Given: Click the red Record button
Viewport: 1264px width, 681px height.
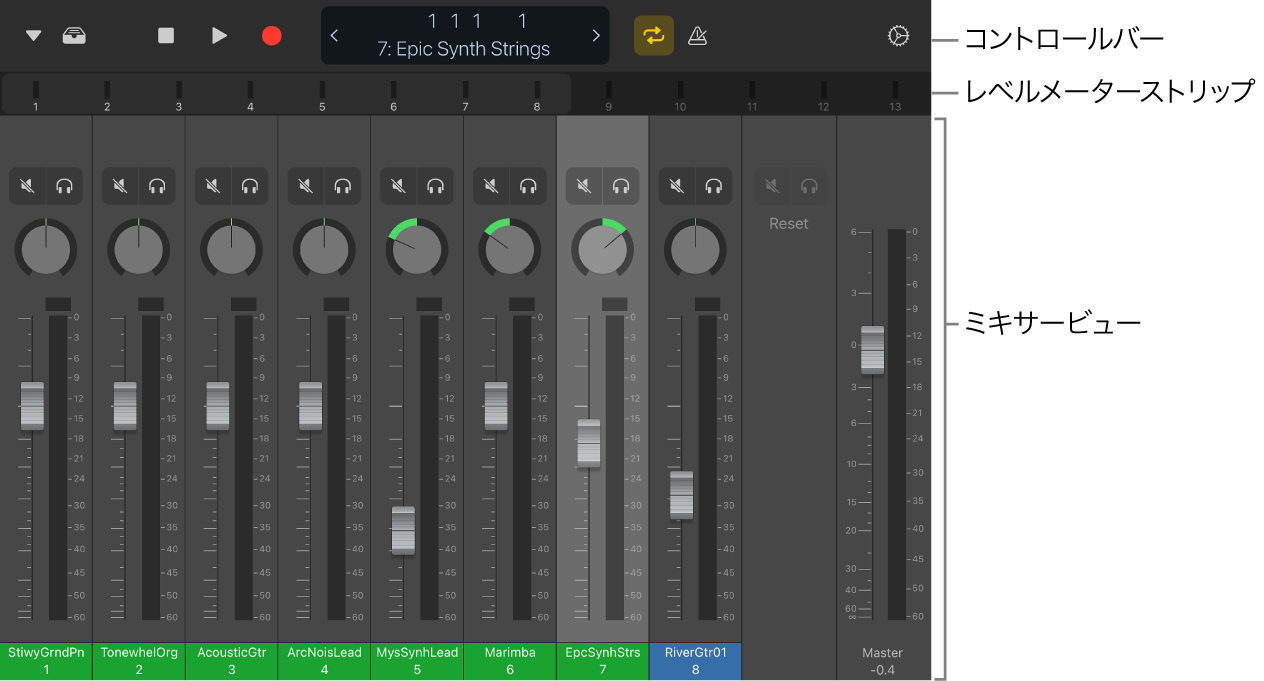Looking at the screenshot, I should 272,36.
